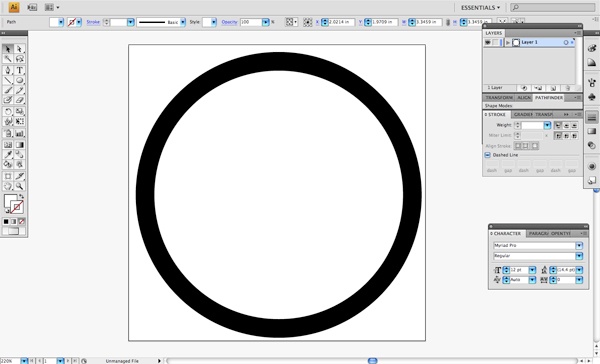Pick the Magic Wand tool

click(x=8, y=59)
